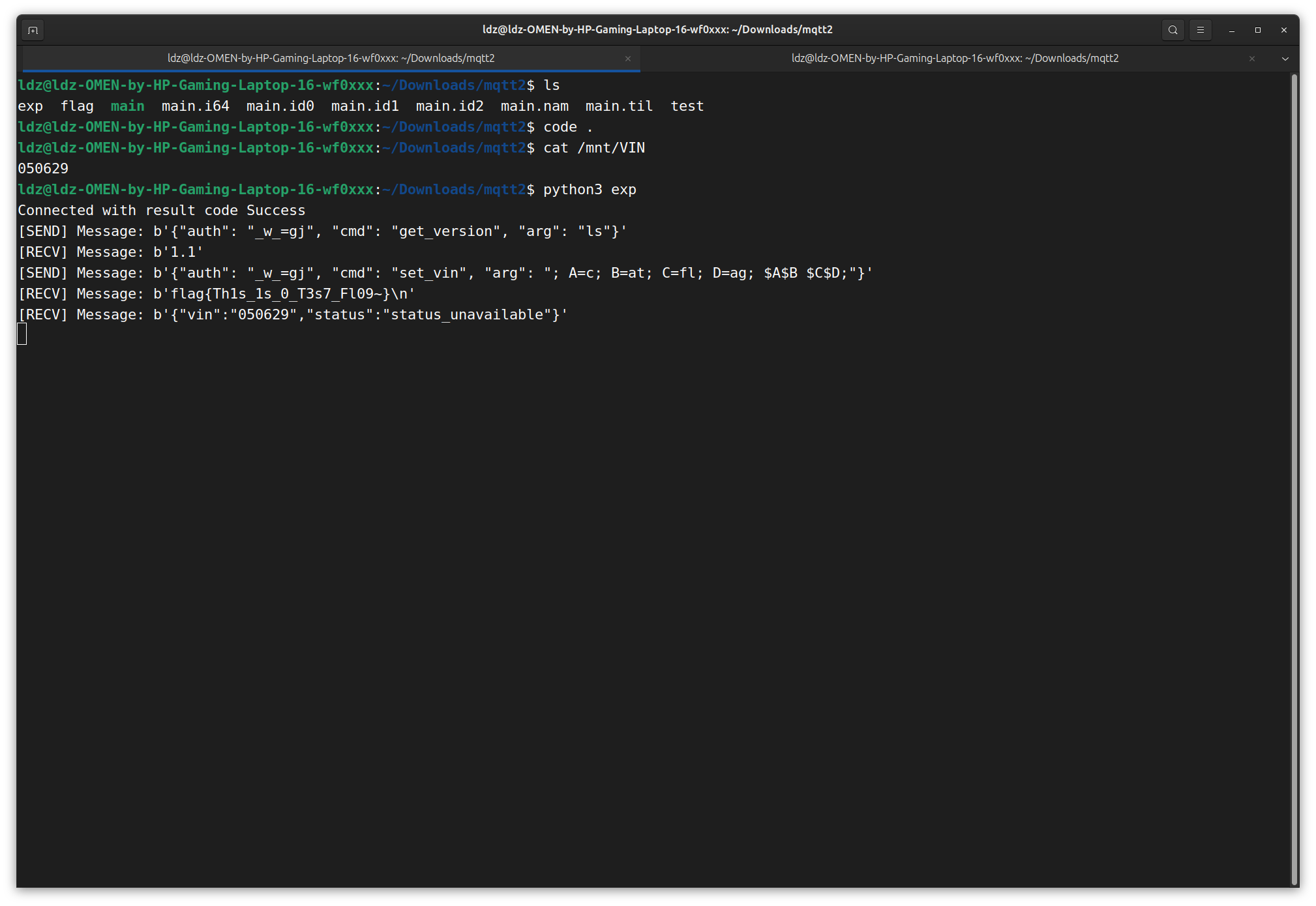This screenshot has height=906, width=1316.
Task: Close the first terminal tab
Action: pos(627,59)
